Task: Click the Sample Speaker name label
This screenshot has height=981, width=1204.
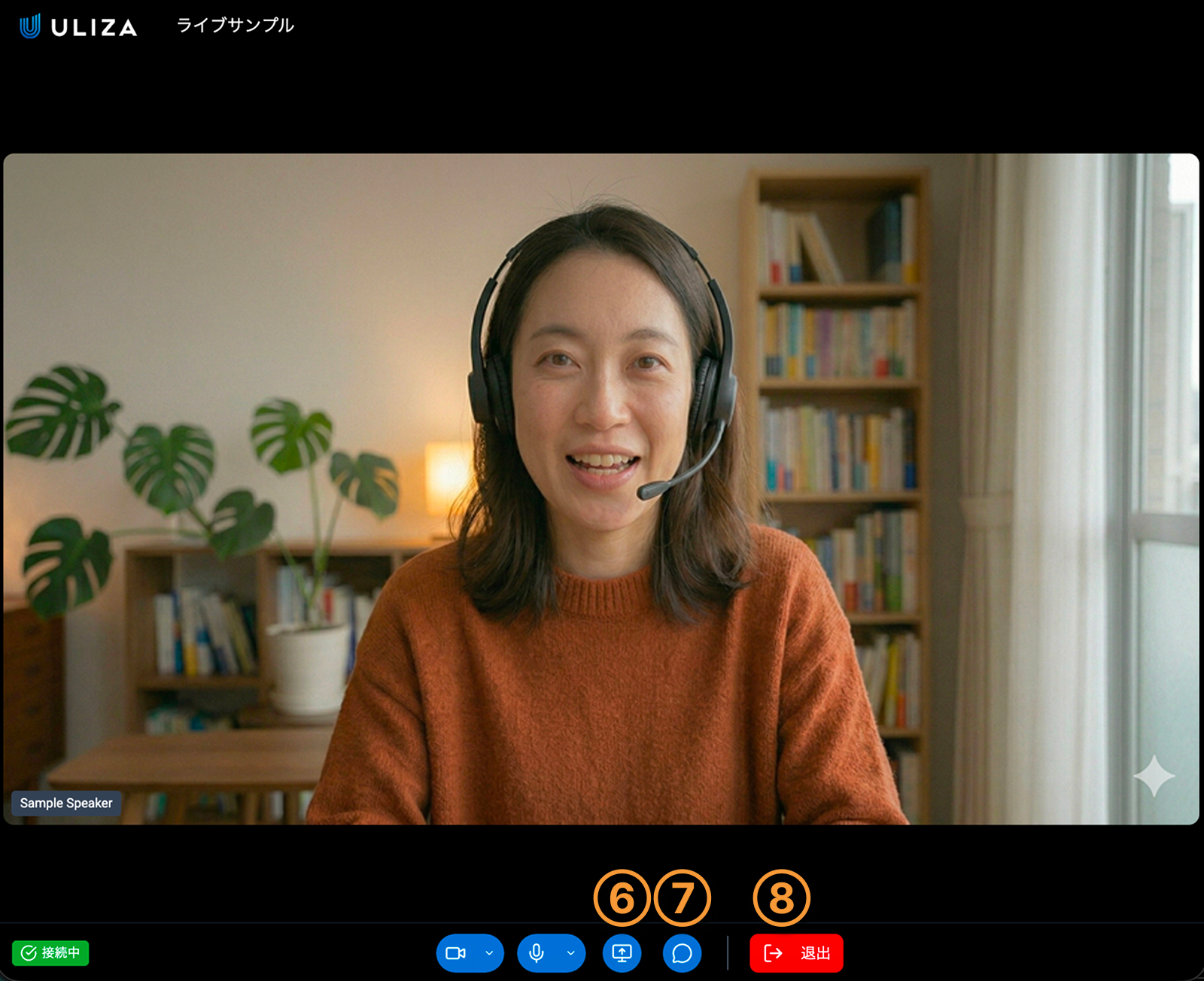Action: pos(66,803)
